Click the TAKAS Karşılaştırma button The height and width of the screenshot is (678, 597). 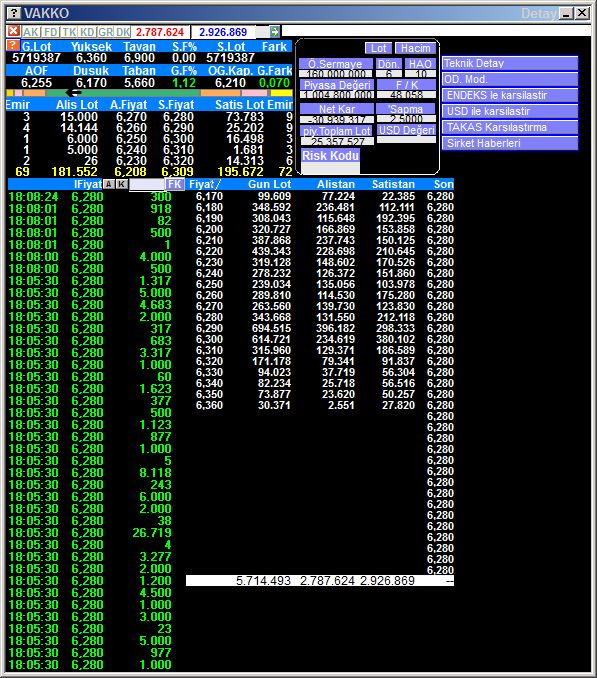tap(510, 128)
